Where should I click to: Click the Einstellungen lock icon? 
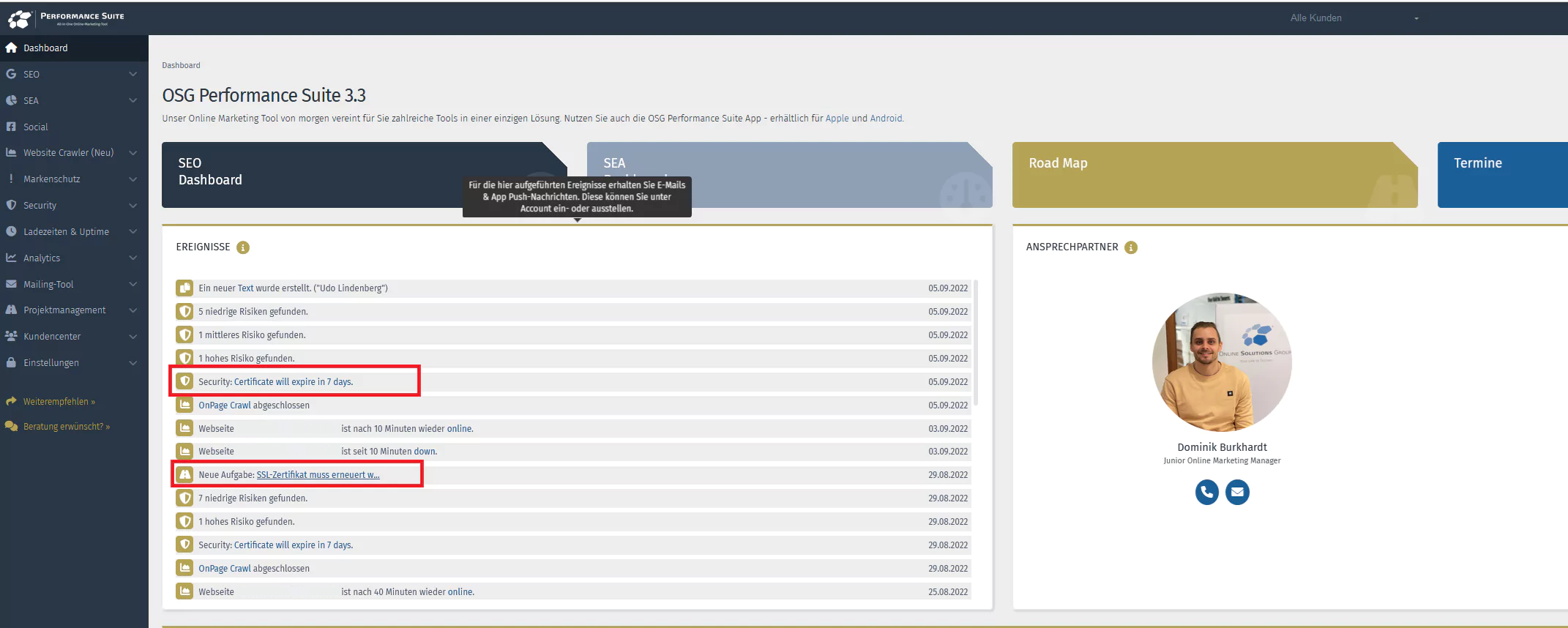(x=11, y=362)
